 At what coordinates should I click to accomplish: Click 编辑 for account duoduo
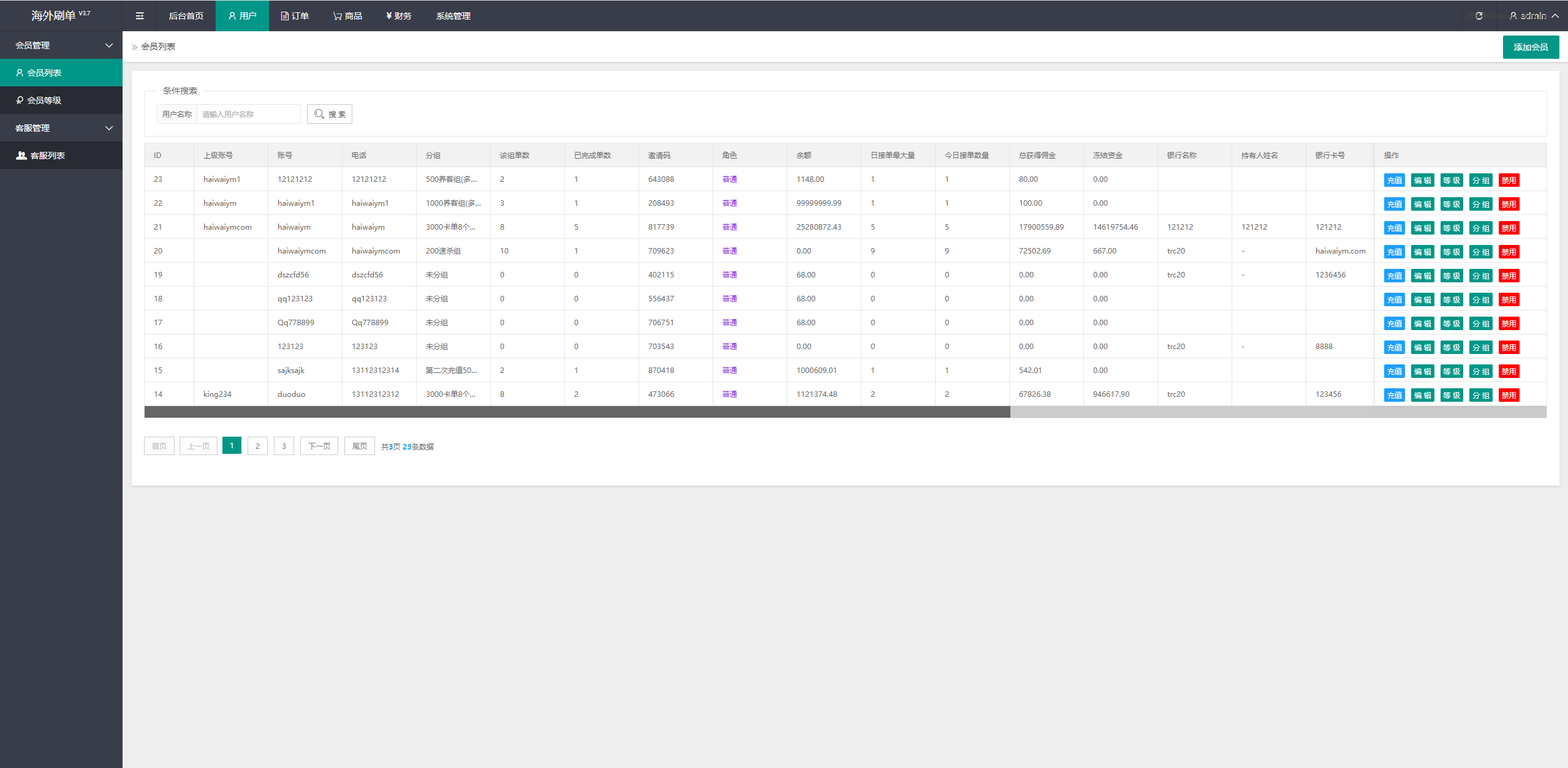(1422, 395)
